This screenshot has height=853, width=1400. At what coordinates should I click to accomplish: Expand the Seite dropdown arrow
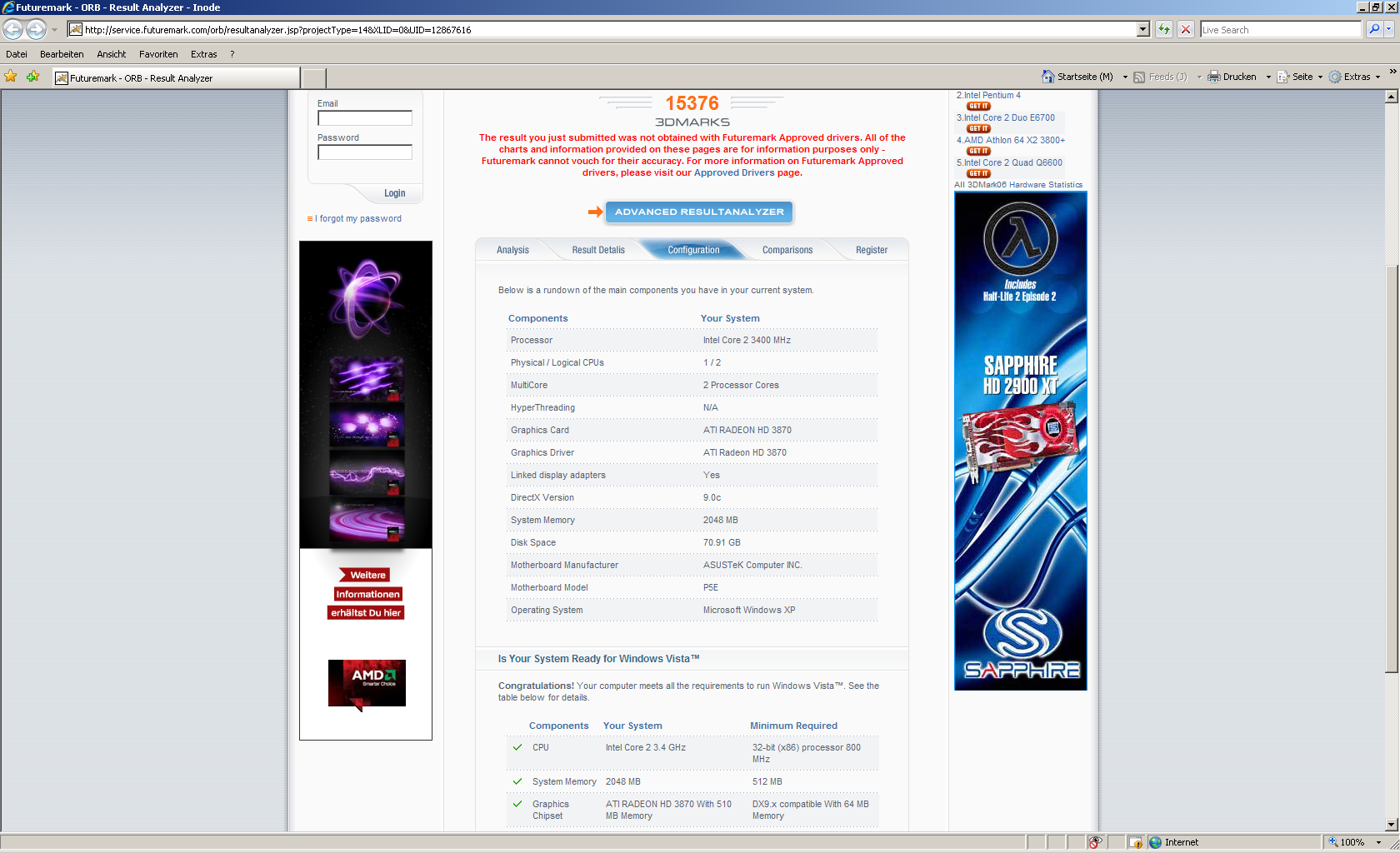1320,77
